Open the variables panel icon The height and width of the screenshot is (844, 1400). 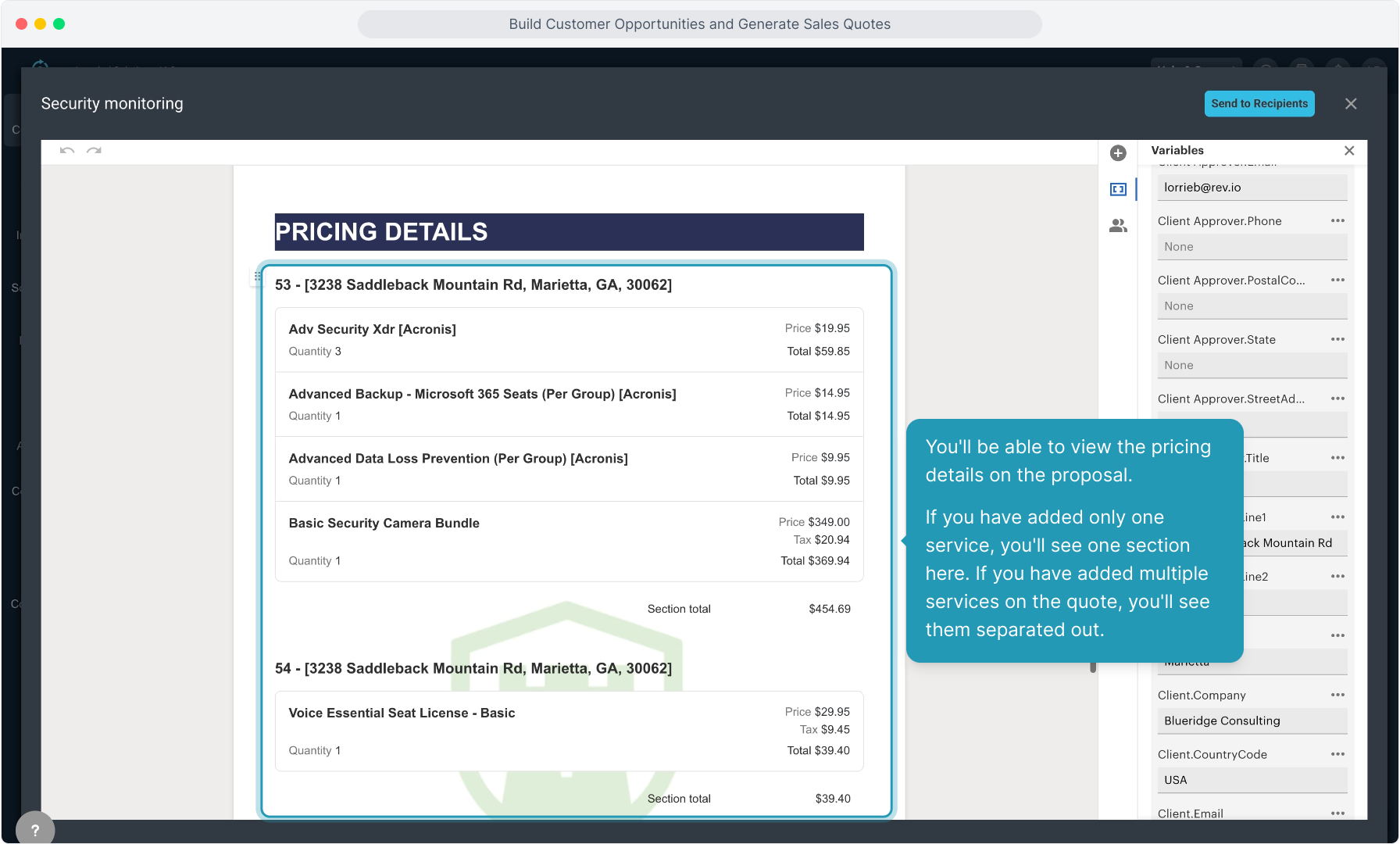pyautogui.click(x=1118, y=189)
